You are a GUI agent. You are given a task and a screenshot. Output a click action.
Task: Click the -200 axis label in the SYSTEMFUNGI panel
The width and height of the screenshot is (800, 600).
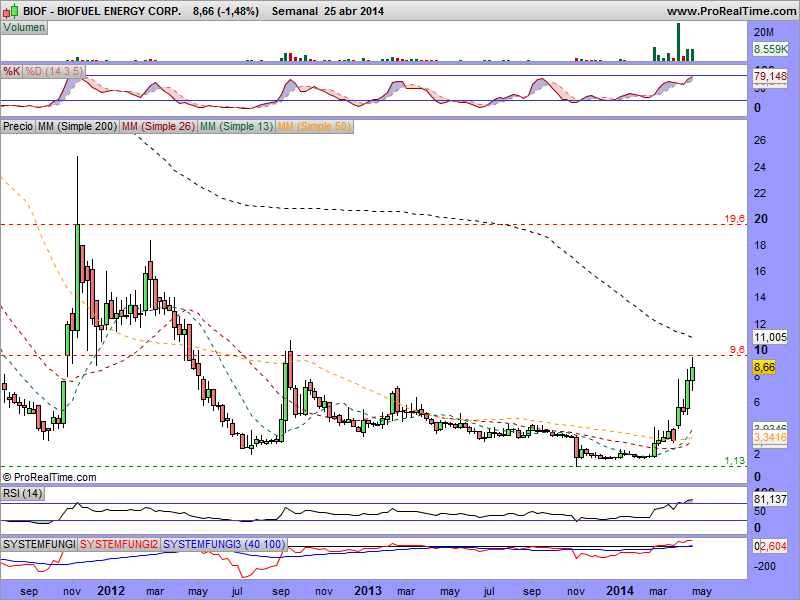coord(764,566)
